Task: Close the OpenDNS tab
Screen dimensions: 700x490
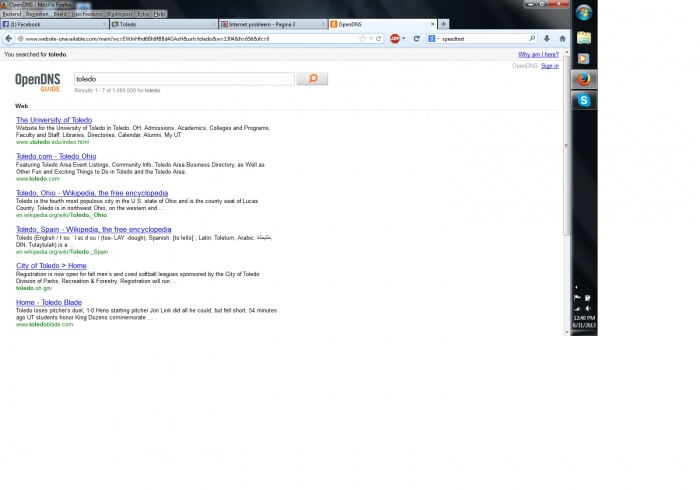Action: pyautogui.click(x=432, y=24)
